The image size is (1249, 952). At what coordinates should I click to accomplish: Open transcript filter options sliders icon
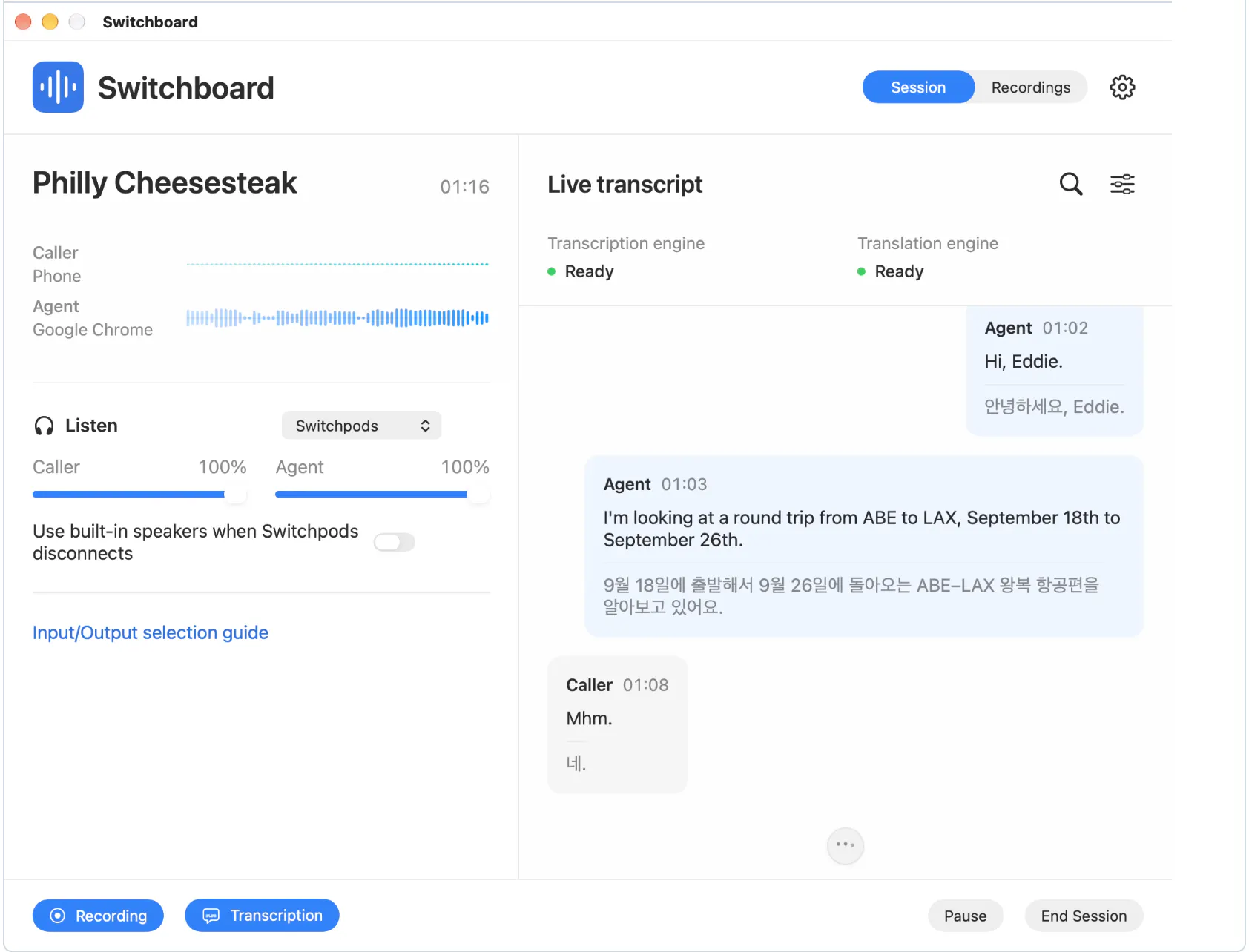pos(1122,184)
